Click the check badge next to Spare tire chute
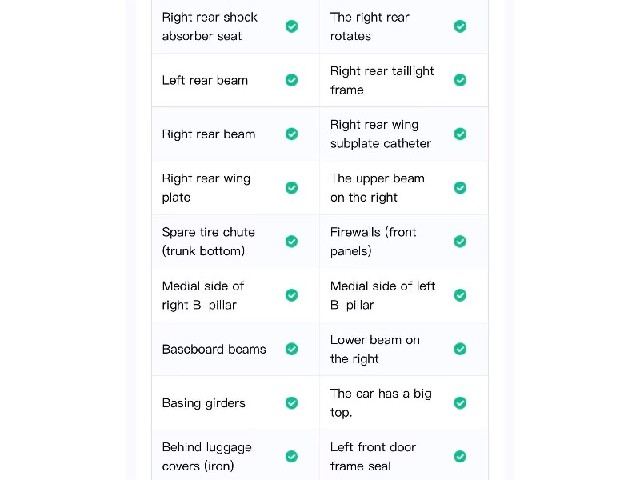640x480 pixels. [x=291, y=241]
